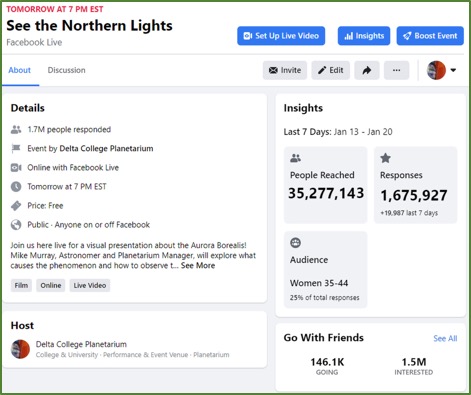This screenshot has width=471, height=395.
Task: Click the share arrow icon button
Action: click(x=367, y=70)
